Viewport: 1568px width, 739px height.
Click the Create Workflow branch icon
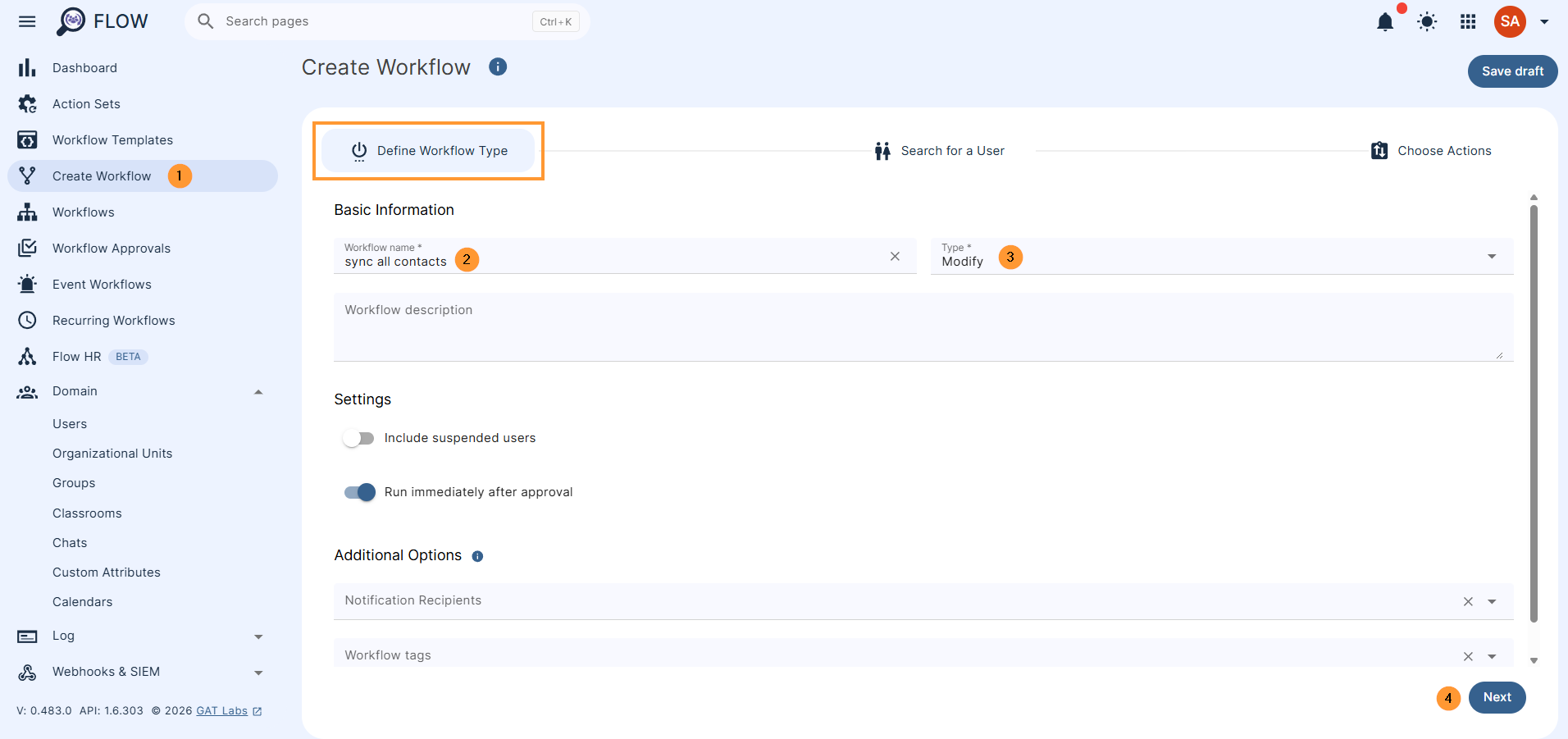[x=27, y=176]
